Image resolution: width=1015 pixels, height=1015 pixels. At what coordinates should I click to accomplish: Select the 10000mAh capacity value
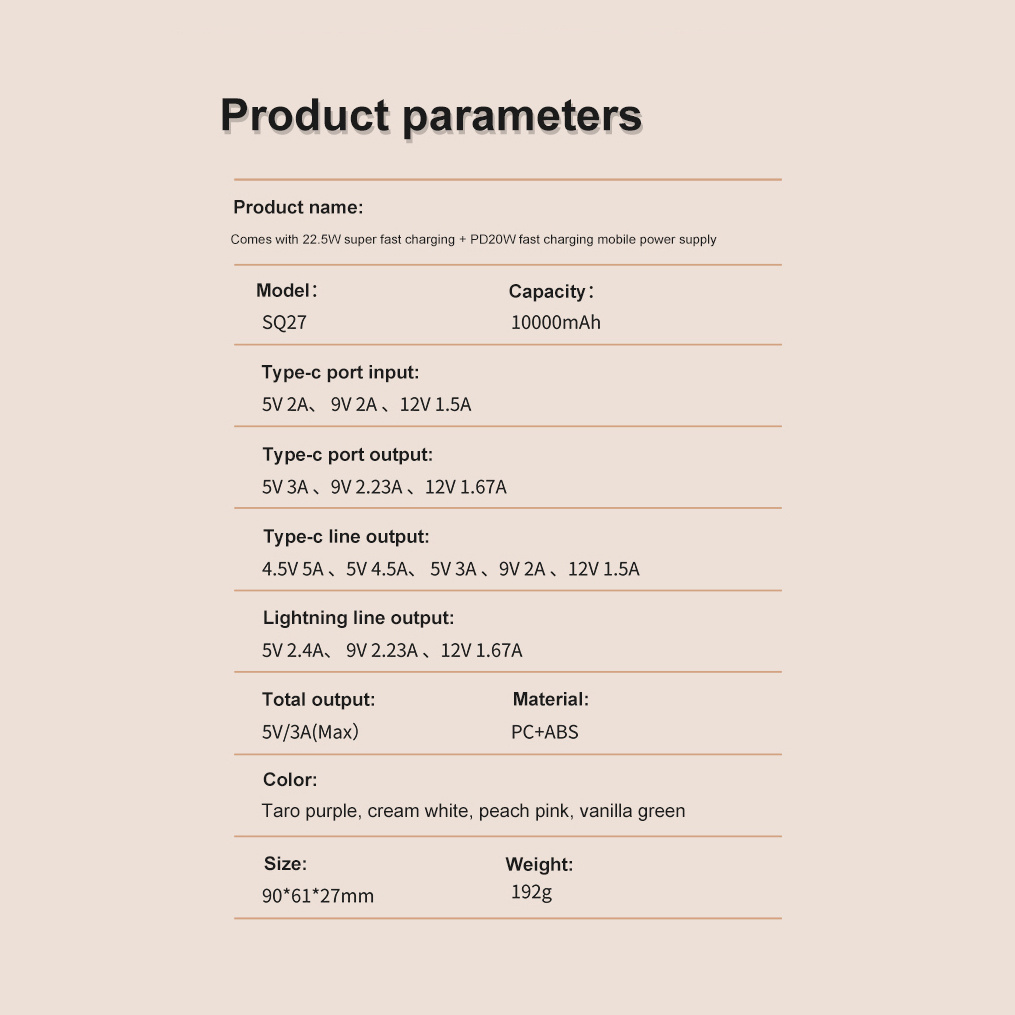pos(555,323)
